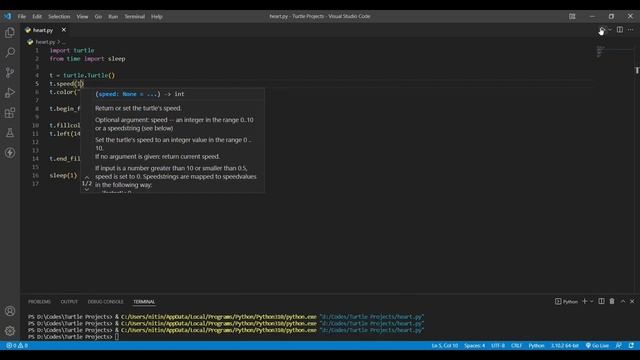640x360 pixels.
Task: Change end of line sequence CRLF
Action: [x=516, y=345]
